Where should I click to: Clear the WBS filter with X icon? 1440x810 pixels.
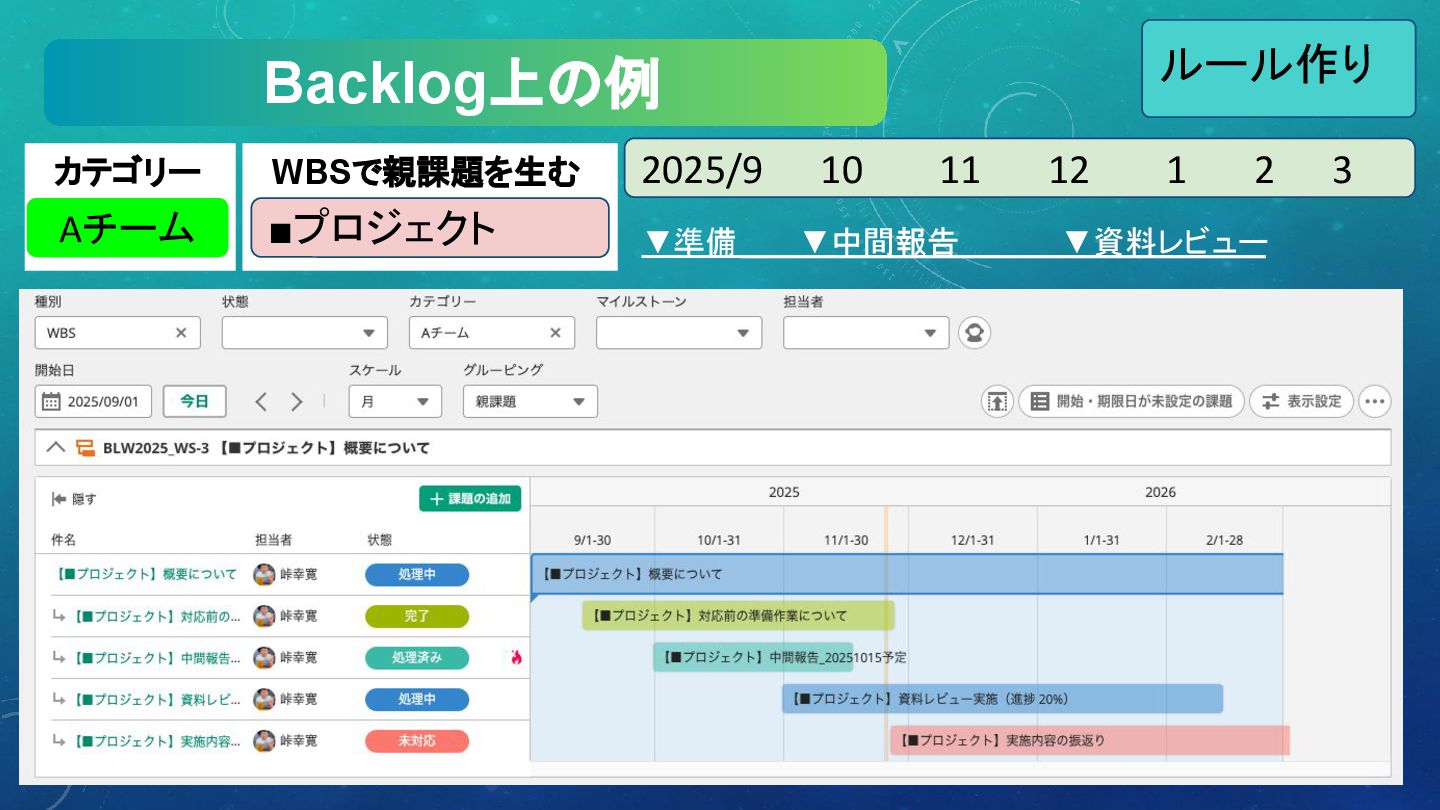click(x=181, y=333)
